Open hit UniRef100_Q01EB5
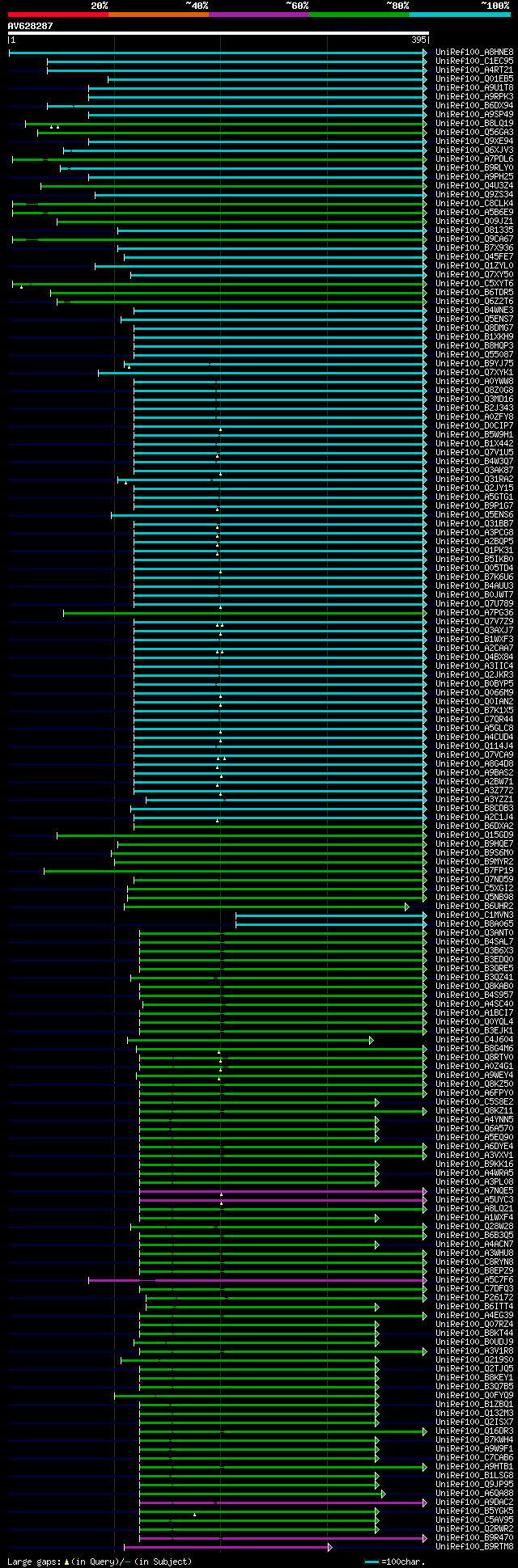The width and height of the screenshot is (518, 1568). point(474,78)
